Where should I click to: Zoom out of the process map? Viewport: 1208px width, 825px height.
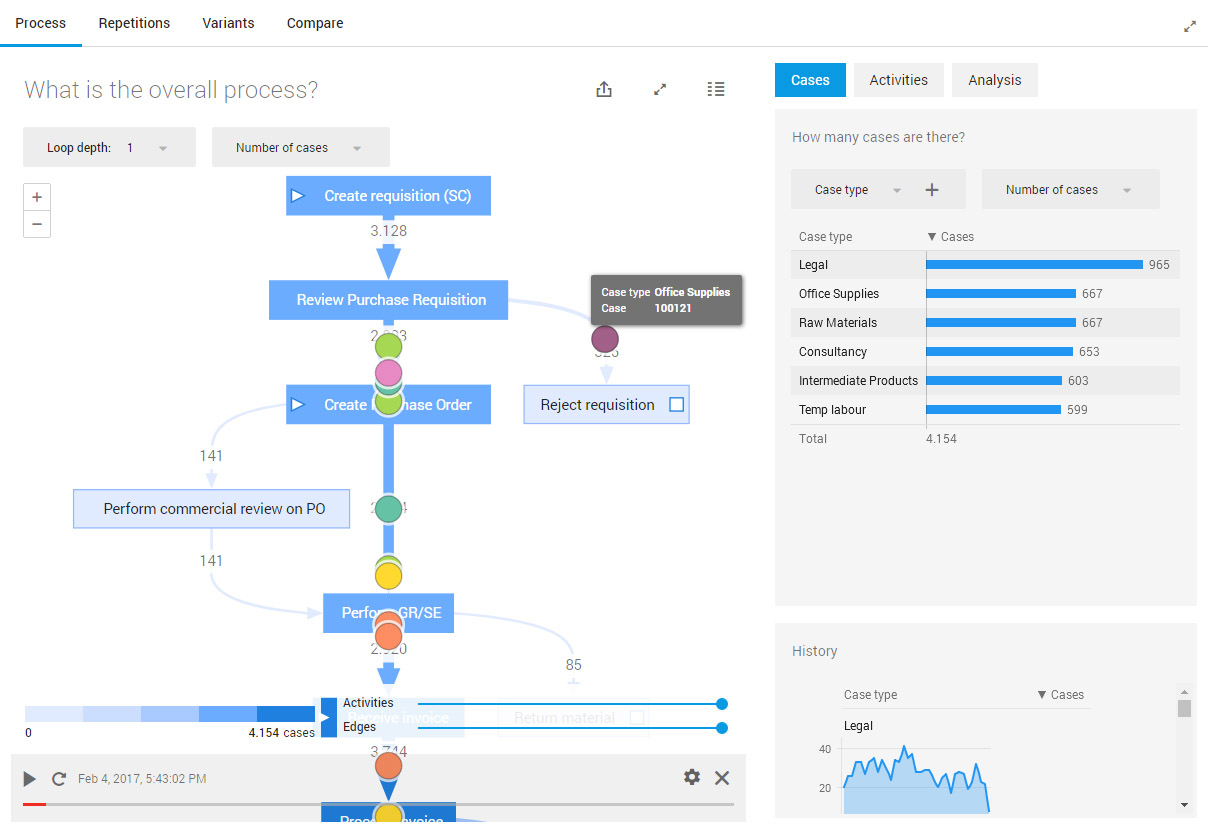[37, 224]
